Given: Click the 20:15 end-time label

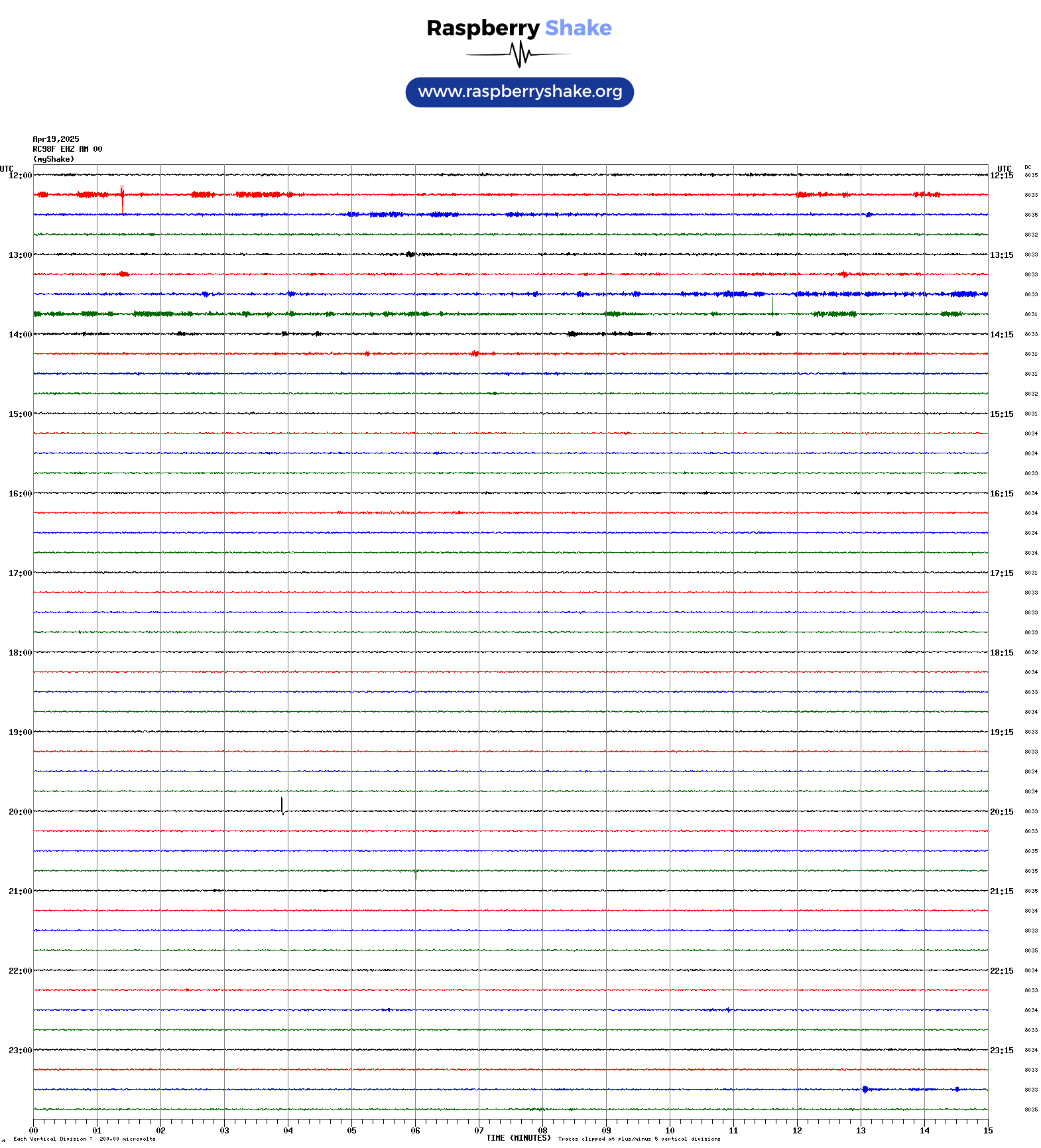Looking at the screenshot, I should point(1002,812).
